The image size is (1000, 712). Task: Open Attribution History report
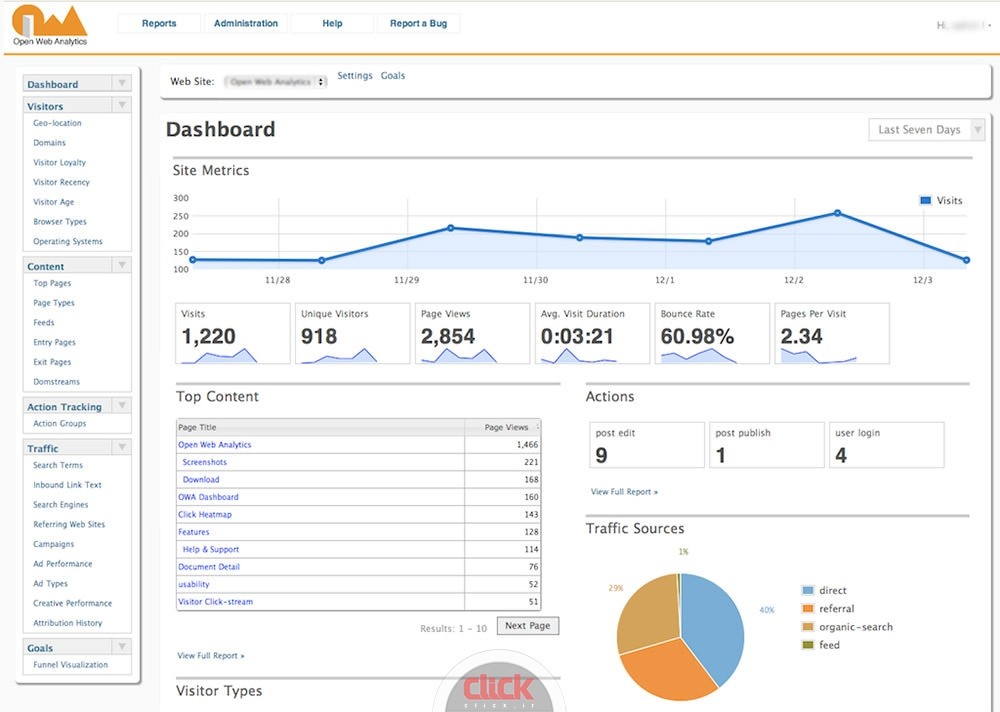tap(68, 623)
